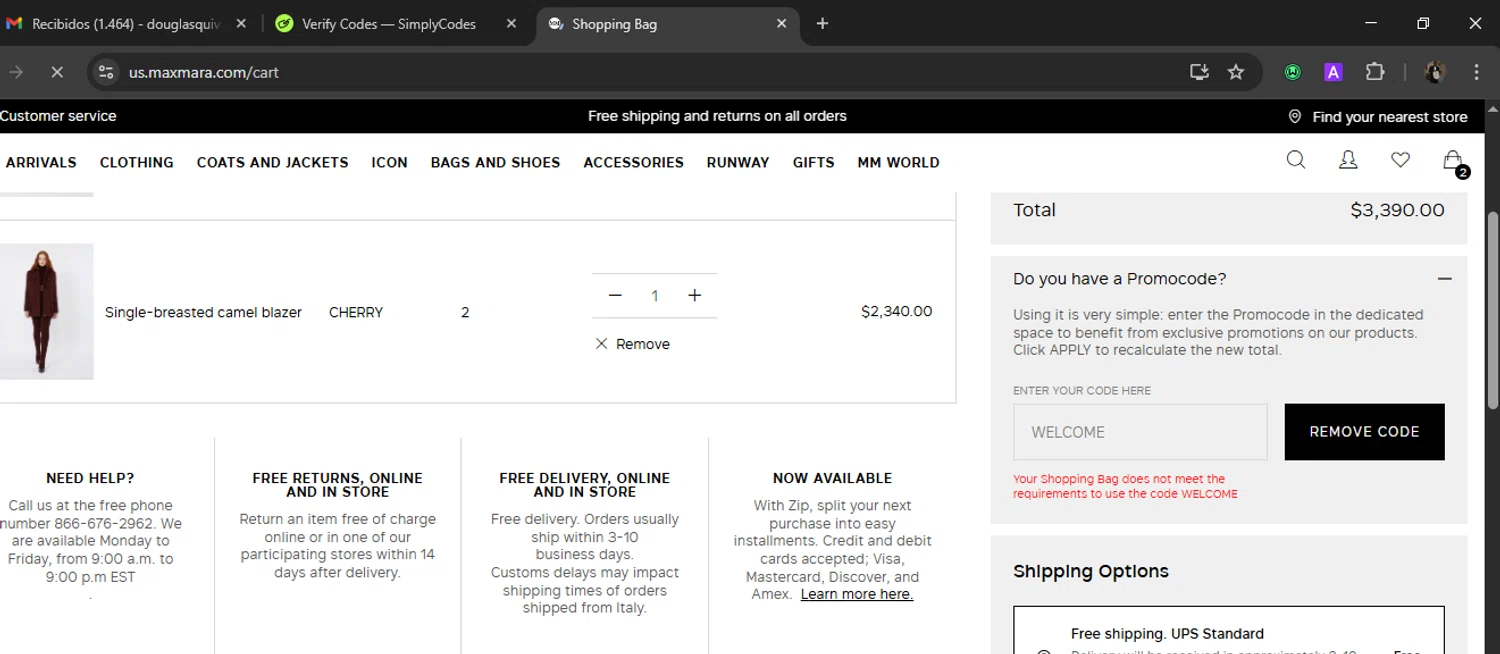Open a new browser tab with plus
1500x654 pixels.
pyautogui.click(x=822, y=23)
